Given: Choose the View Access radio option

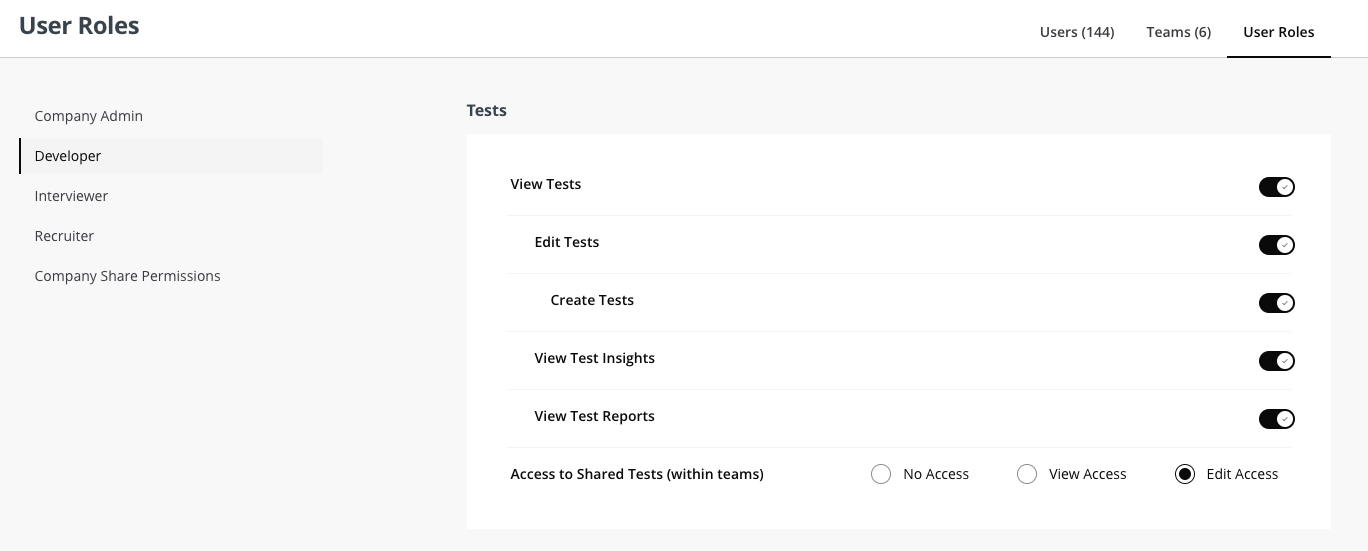Looking at the screenshot, I should pyautogui.click(x=1027, y=474).
